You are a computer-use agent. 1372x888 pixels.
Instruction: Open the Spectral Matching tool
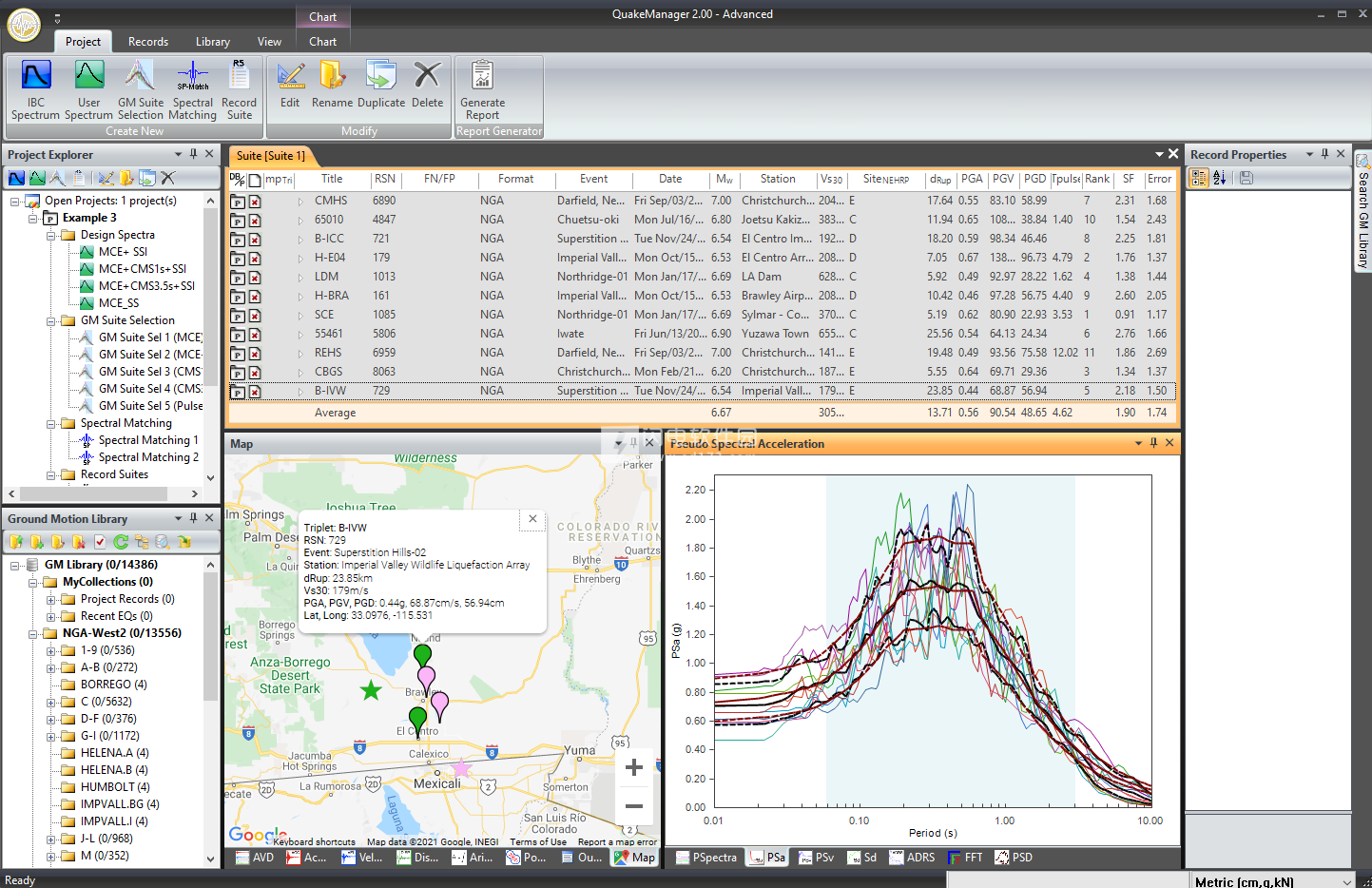[x=193, y=90]
